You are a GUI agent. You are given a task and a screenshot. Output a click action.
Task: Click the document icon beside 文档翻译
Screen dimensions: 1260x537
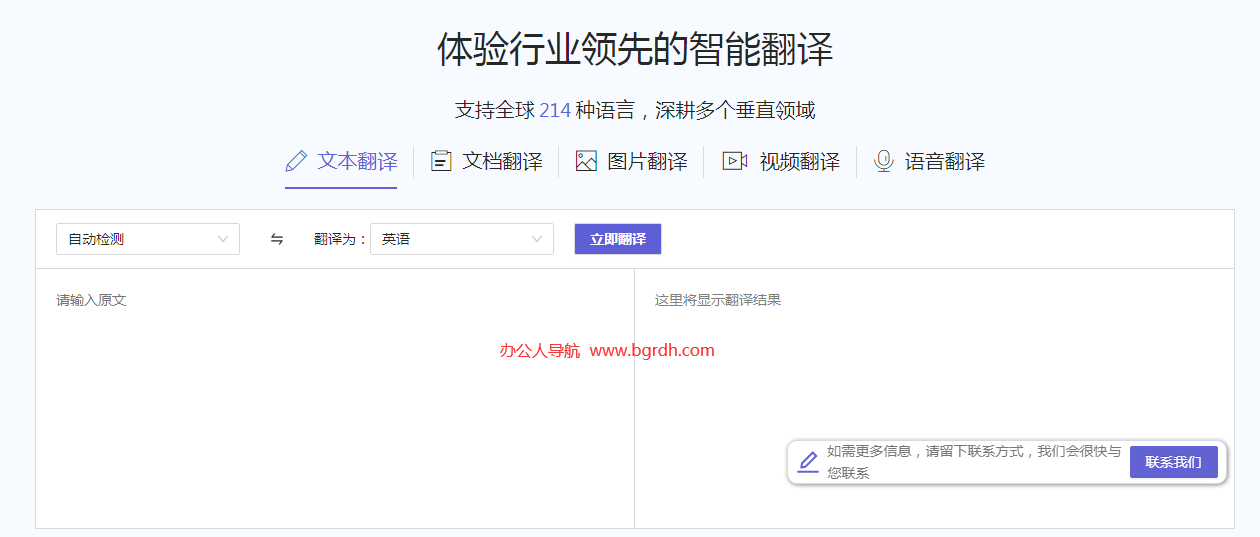click(x=441, y=161)
